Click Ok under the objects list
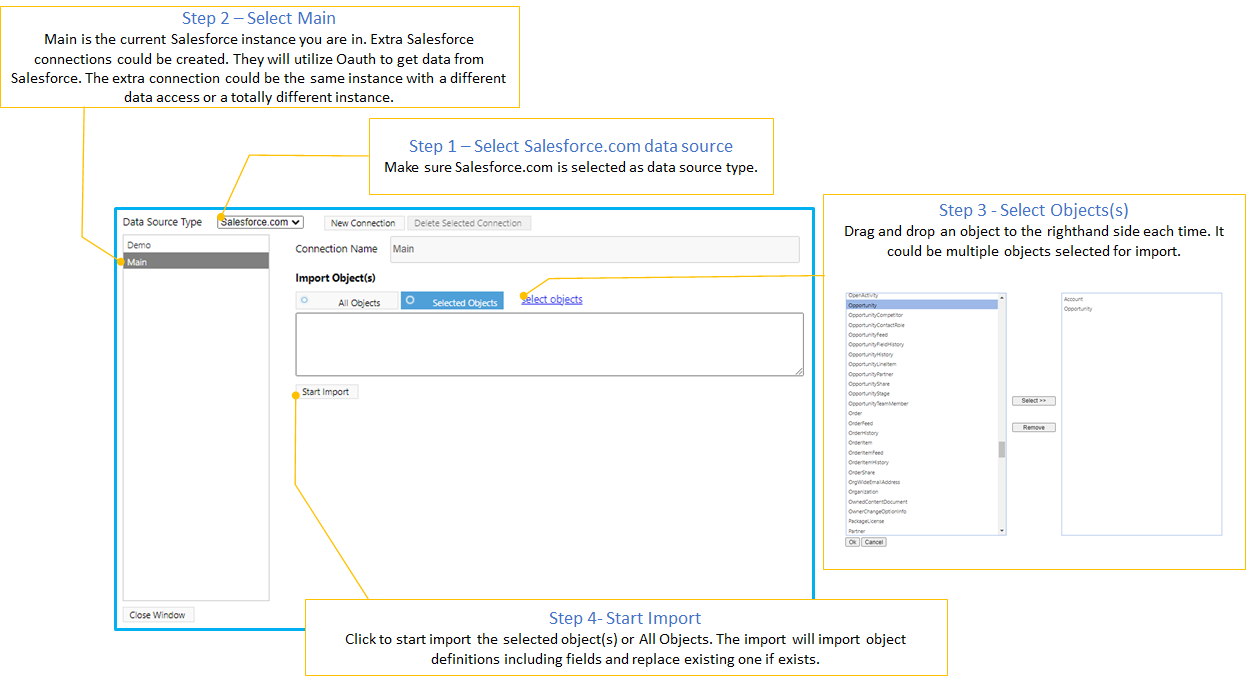1246x678 pixels. (x=852, y=542)
